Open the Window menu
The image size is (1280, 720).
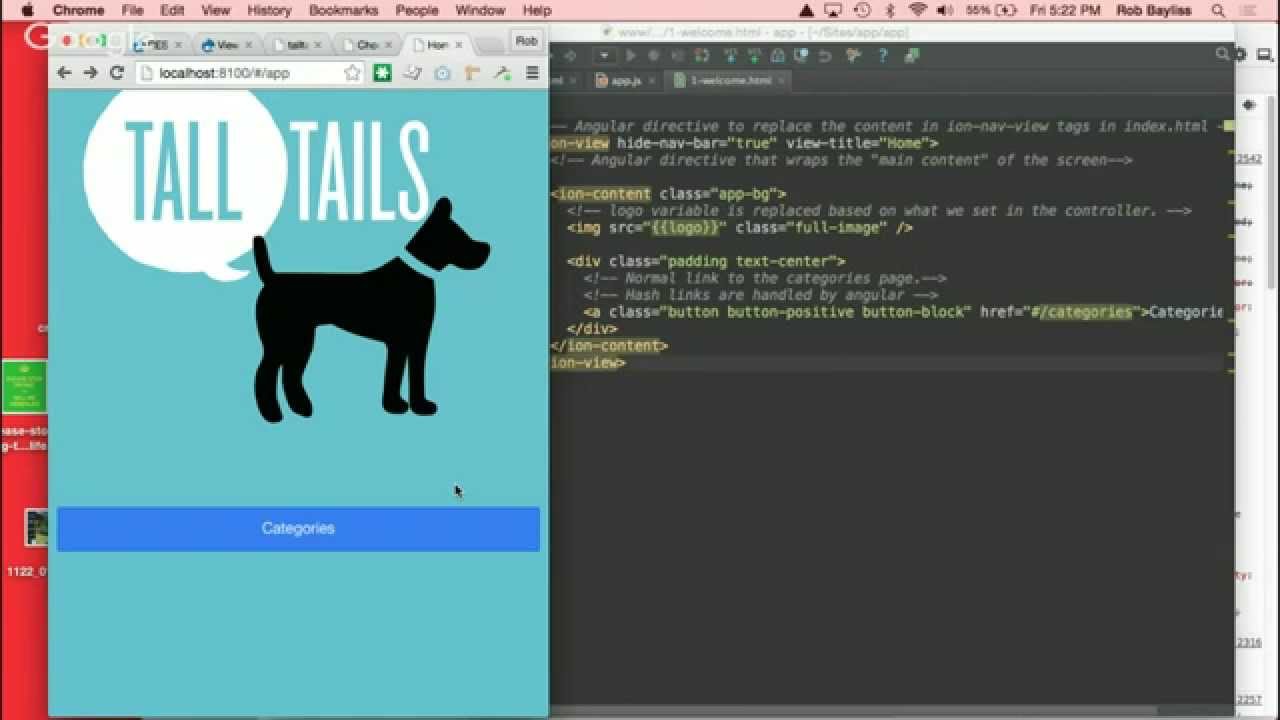tap(480, 10)
